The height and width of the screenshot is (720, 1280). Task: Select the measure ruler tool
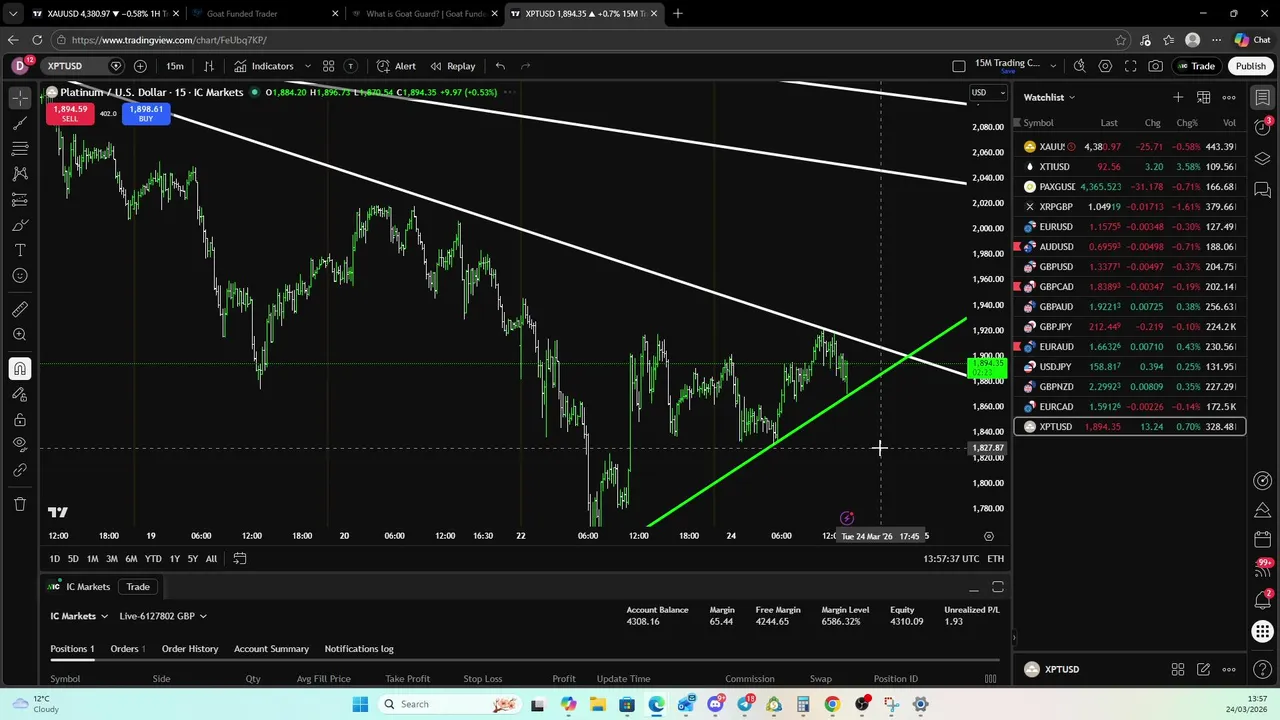20,309
